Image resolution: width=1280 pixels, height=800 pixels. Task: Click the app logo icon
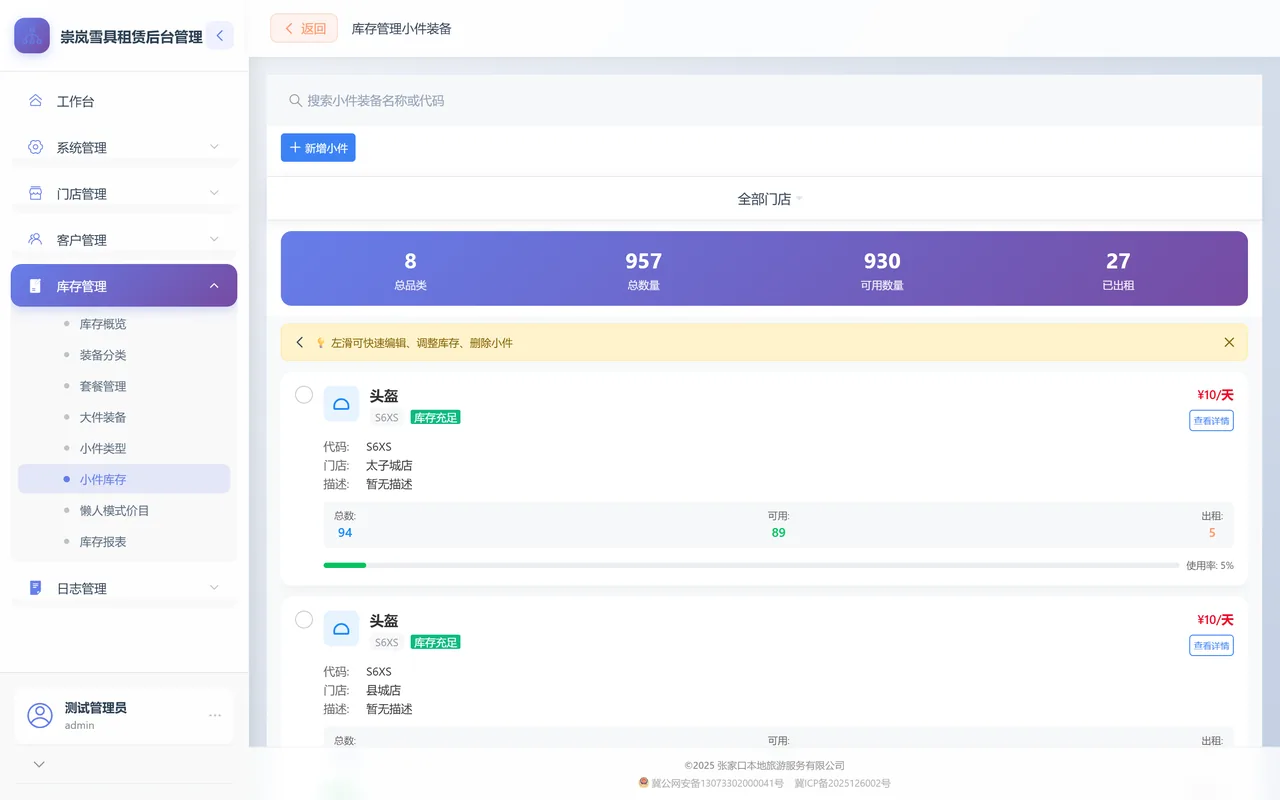click(x=32, y=36)
